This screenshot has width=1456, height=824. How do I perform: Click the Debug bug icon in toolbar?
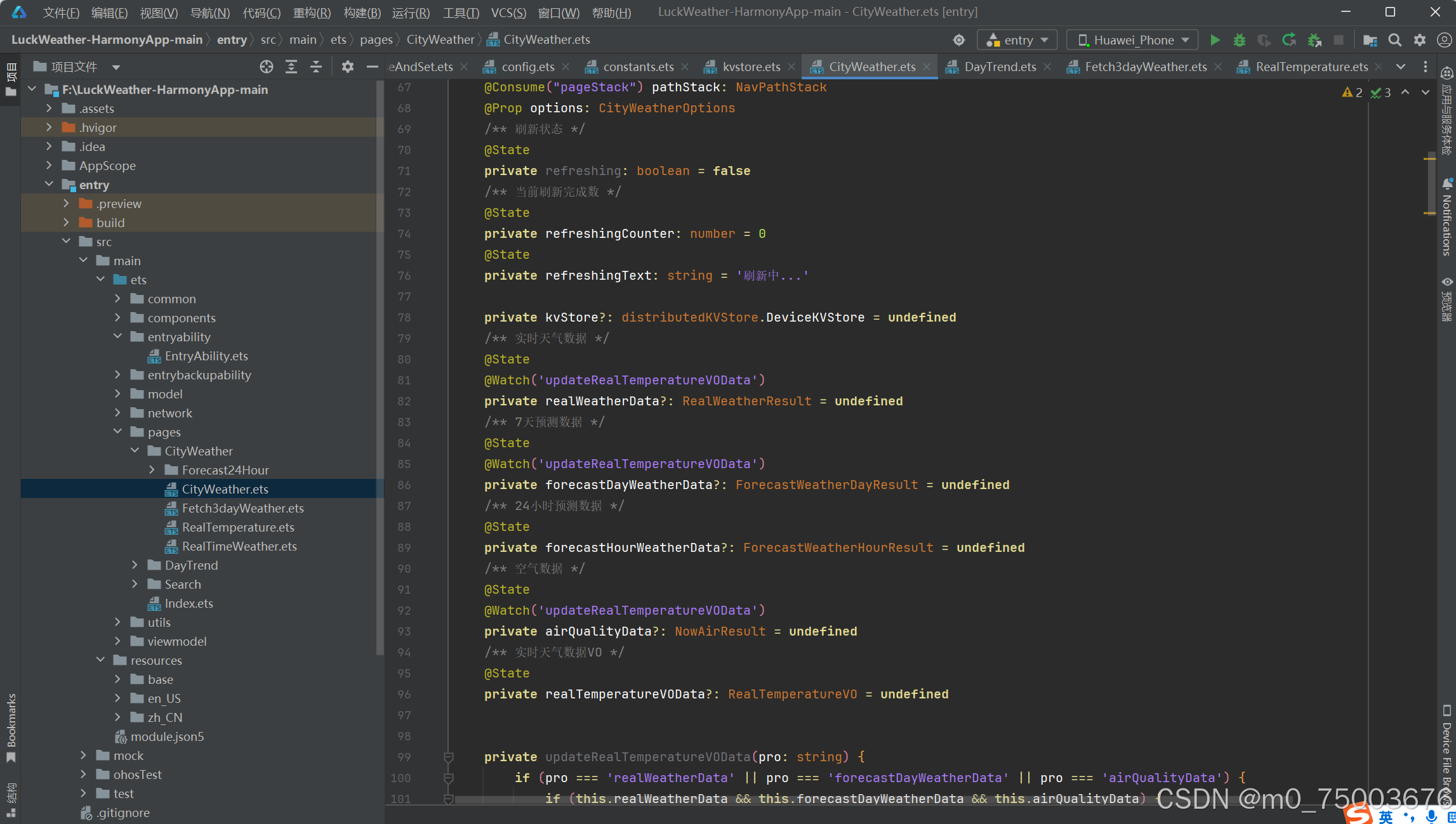(x=1239, y=40)
